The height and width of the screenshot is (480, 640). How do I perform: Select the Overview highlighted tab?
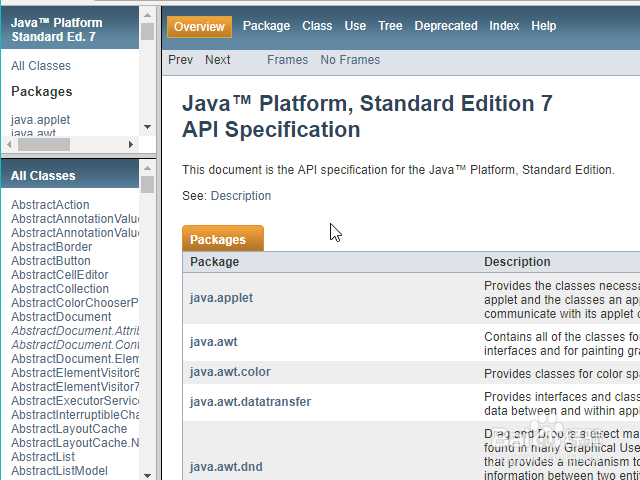click(199, 27)
